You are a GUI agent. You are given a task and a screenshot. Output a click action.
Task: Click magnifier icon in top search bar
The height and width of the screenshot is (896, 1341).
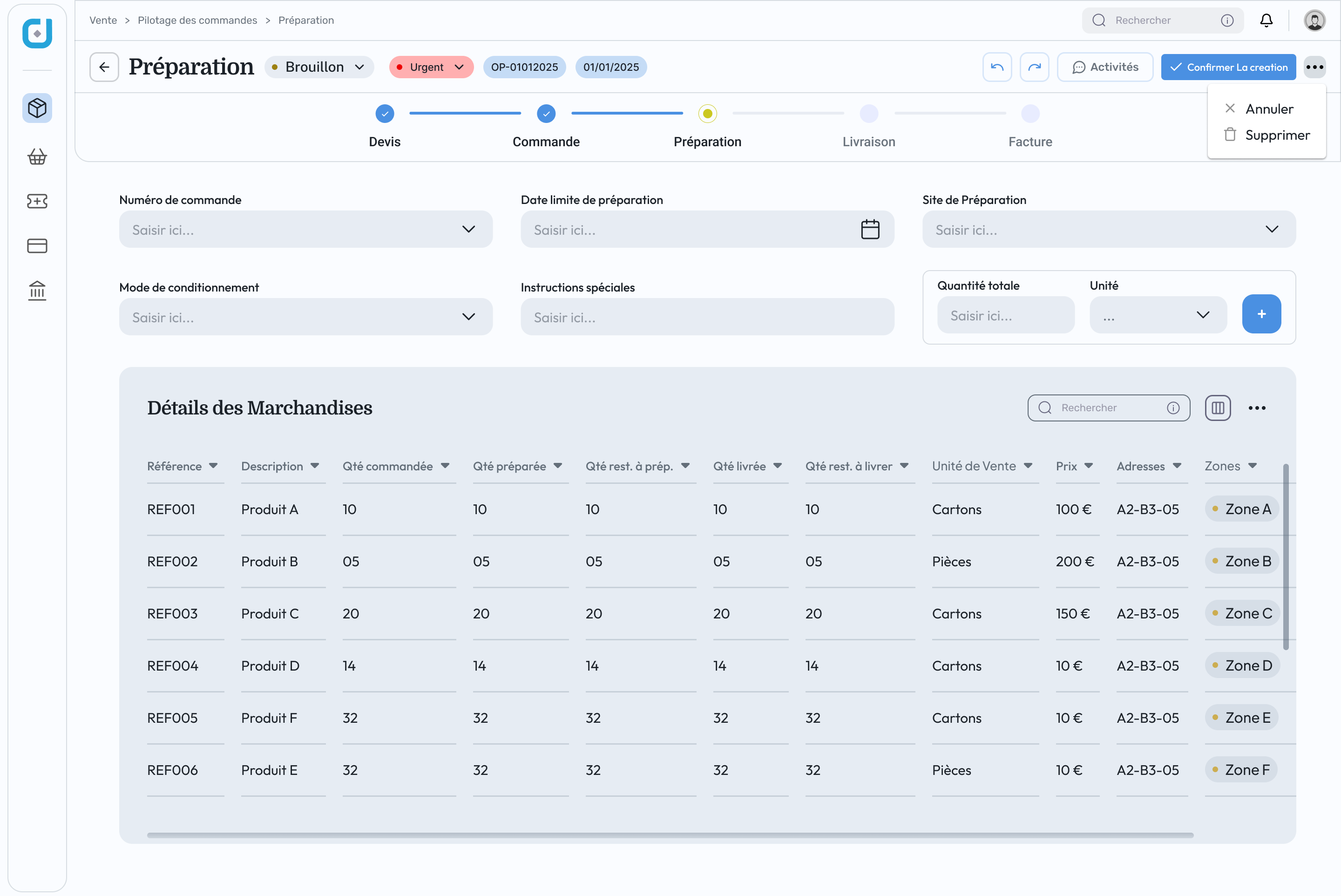[1099, 20]
